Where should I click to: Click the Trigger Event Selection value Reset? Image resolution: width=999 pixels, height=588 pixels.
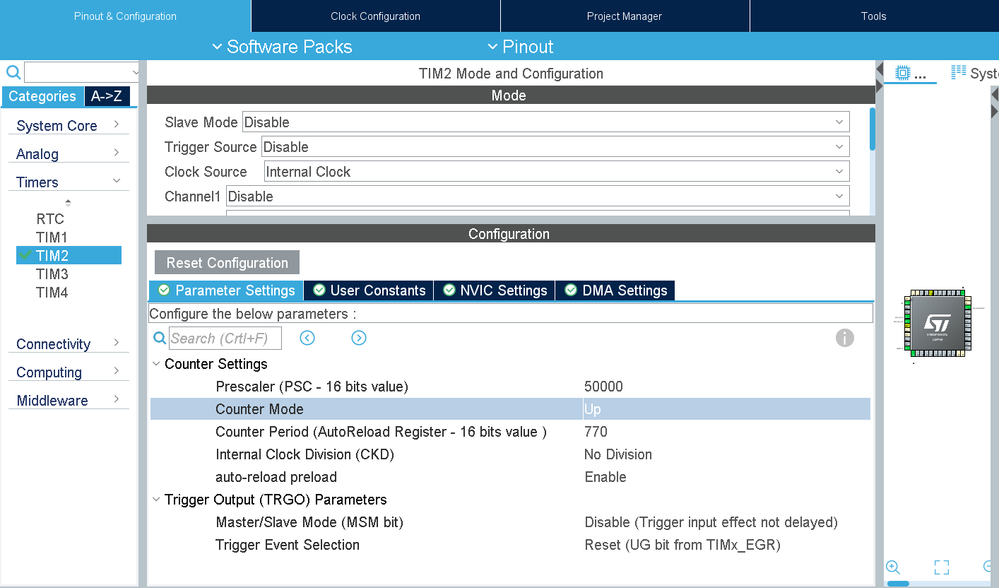(x=682, y=545)
